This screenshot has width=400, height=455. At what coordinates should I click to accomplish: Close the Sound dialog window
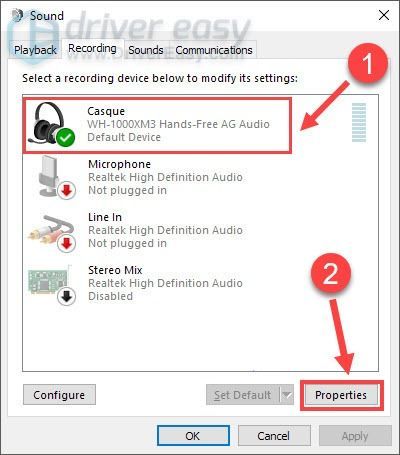click(384, 15)
